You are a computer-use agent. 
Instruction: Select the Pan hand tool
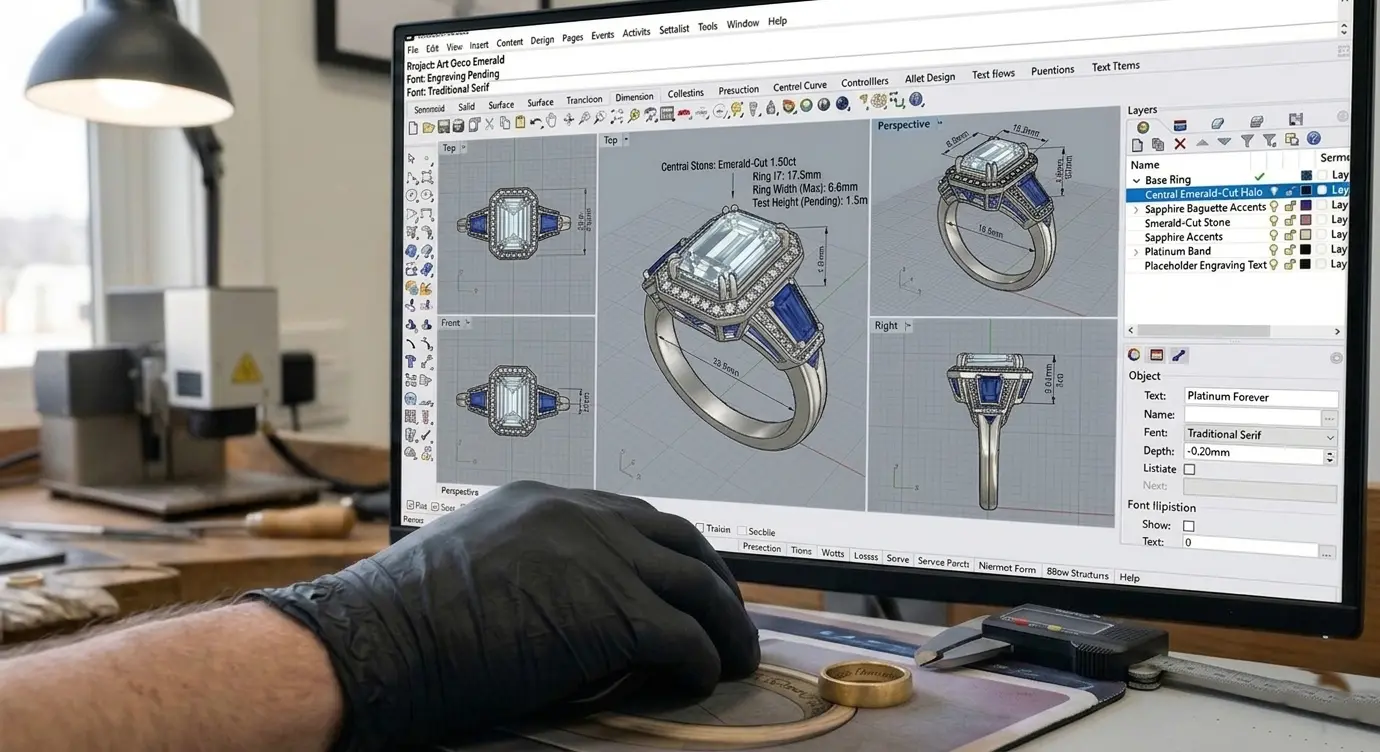pyautogui.click(x=552, y=121)
